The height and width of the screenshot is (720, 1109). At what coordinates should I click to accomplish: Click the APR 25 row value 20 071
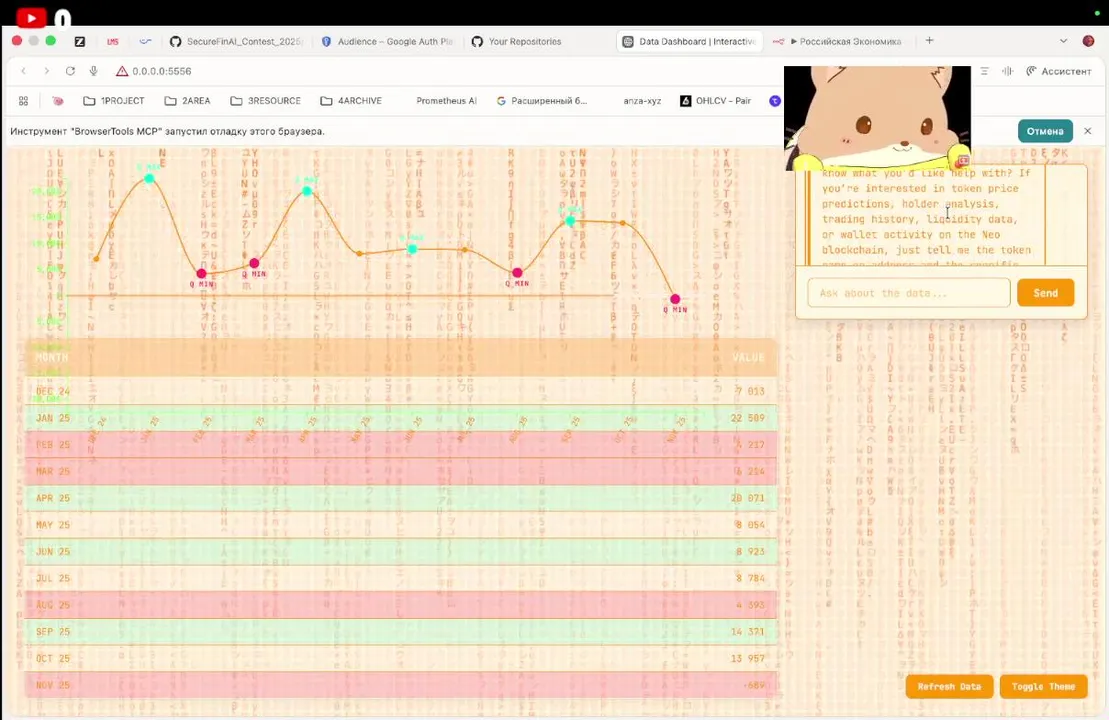point(748,498)
